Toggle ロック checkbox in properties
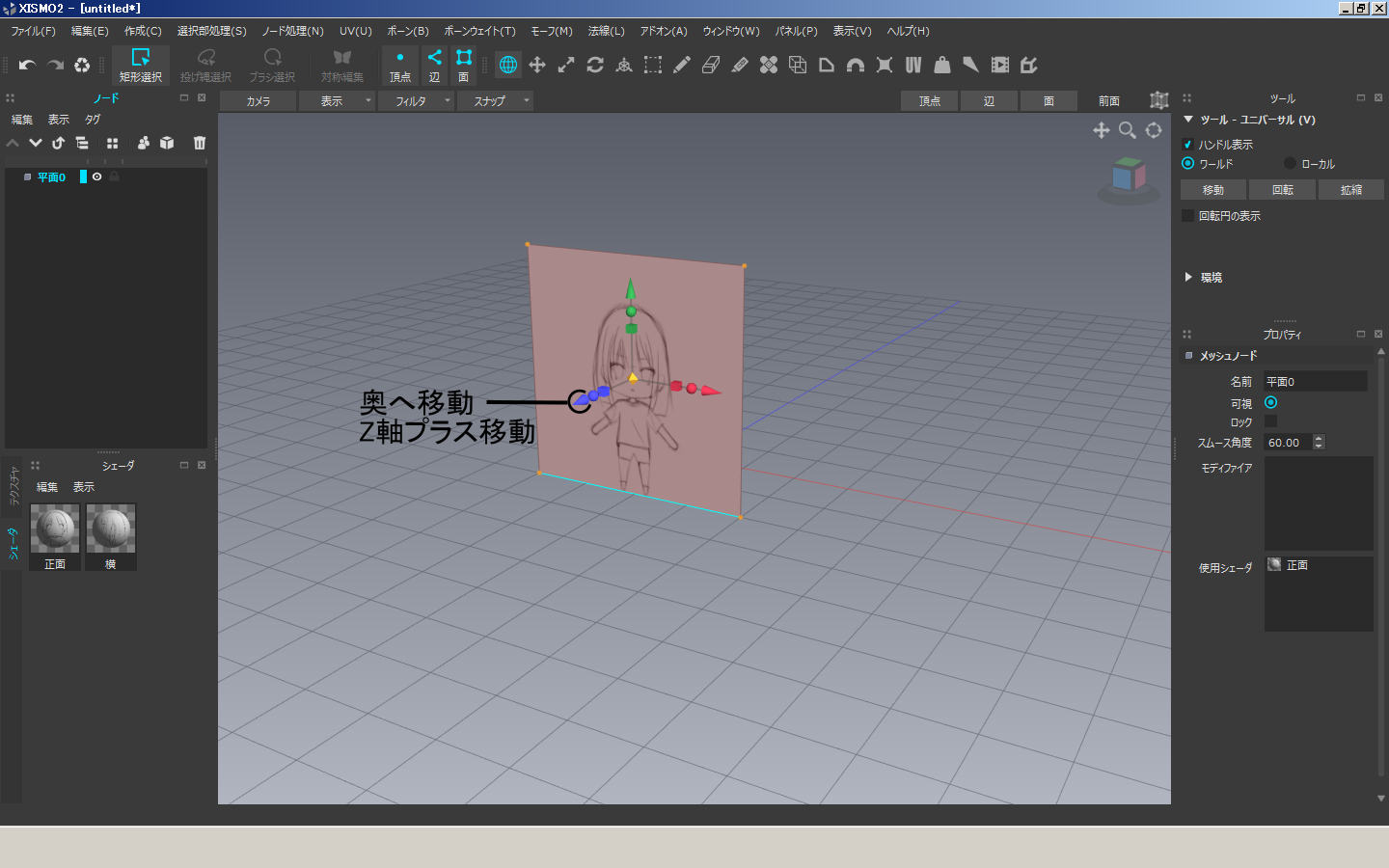This screenshot has width=1389, height=868. [x=1270, y=421]
